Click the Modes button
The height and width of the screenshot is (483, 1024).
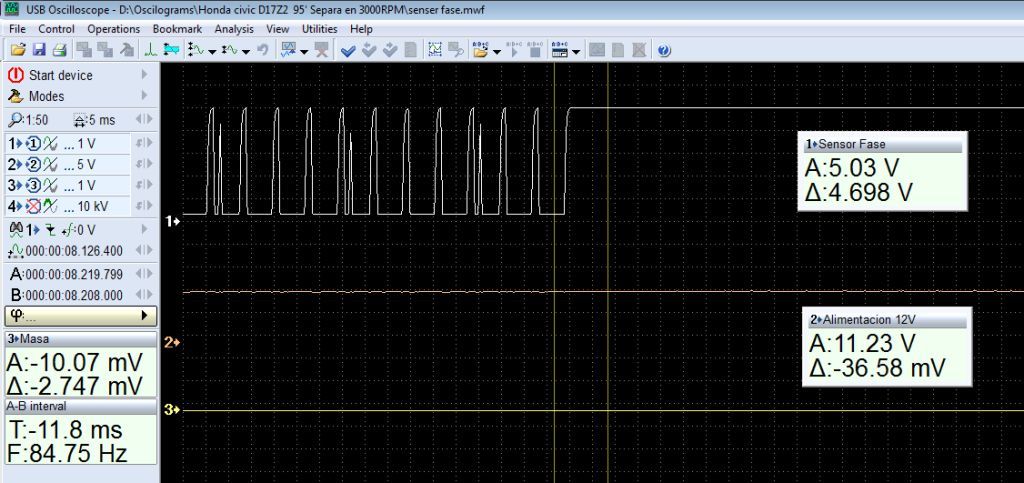pos(46,96)
